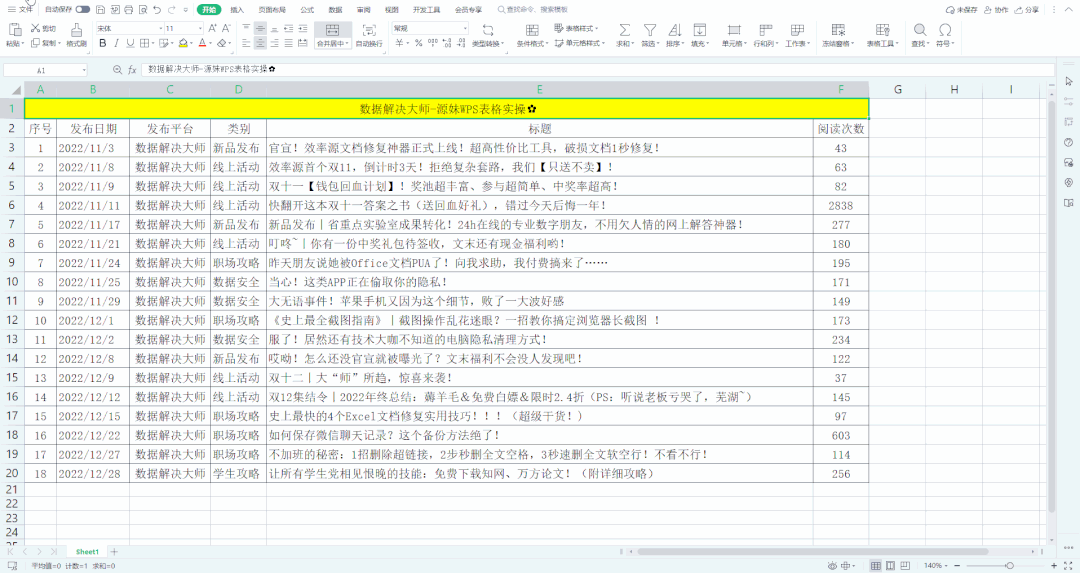The width and height of the screenshot is (1080, 573).
Task: Switch to the Page Layout (页面布局) tab
Action: pyautogui.click(x=272, y=10)
